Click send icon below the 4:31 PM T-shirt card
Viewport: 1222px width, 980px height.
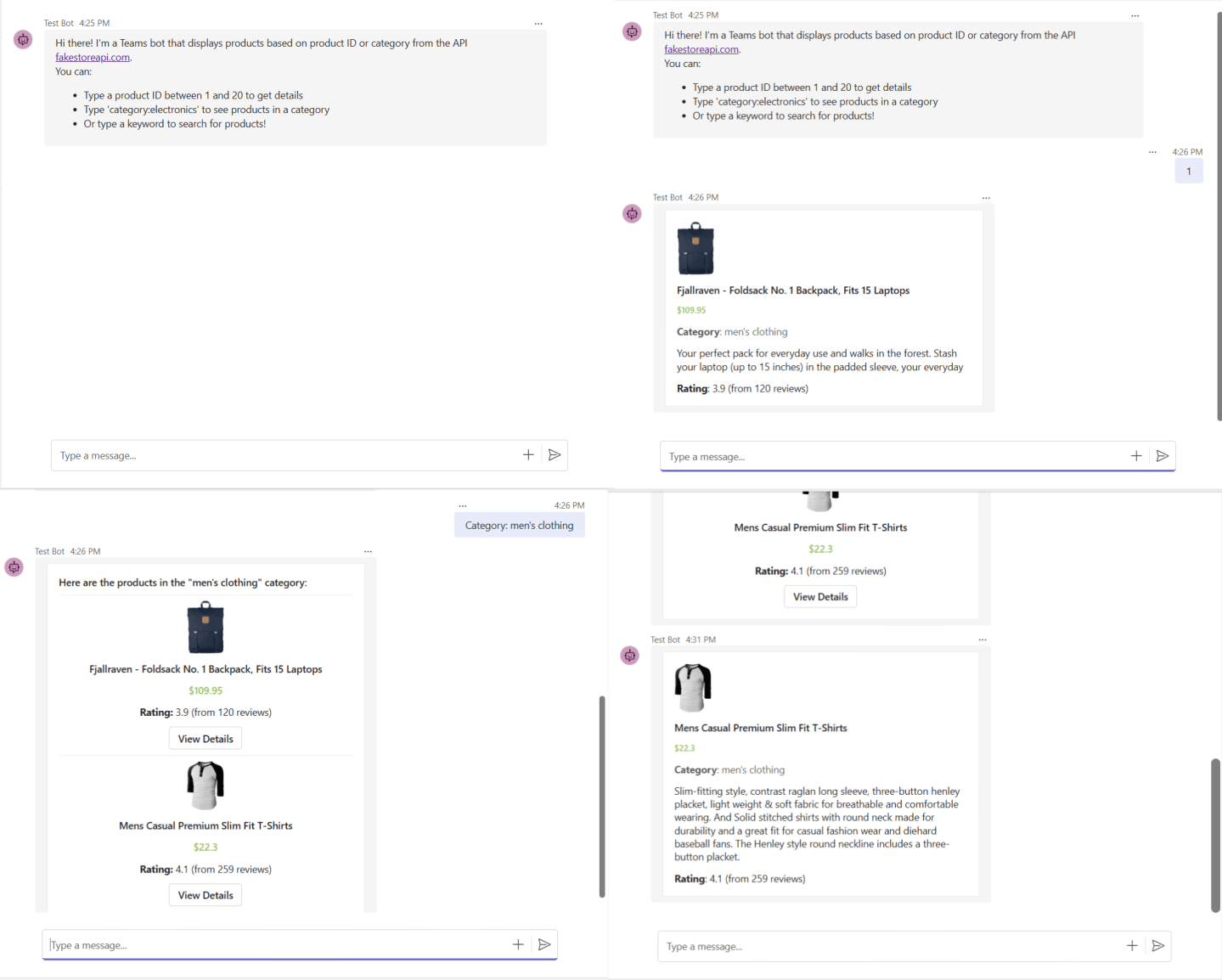[x=1157, y=945]
